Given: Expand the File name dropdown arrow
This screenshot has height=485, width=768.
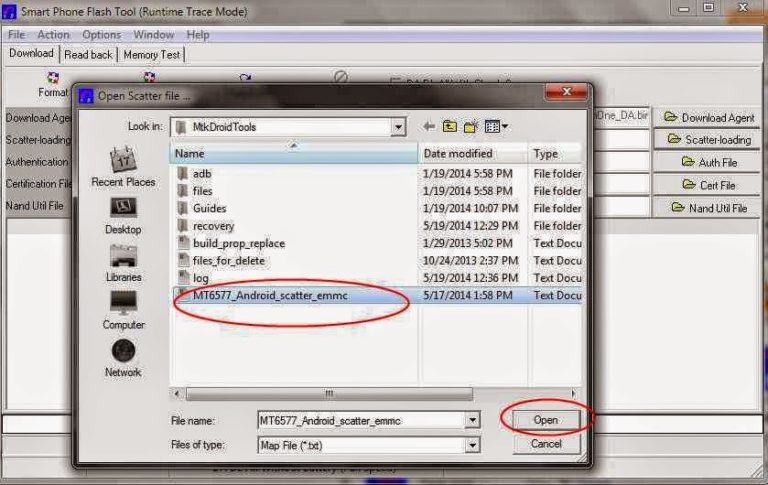Looking at the screenshot, I should coord(472,420).
